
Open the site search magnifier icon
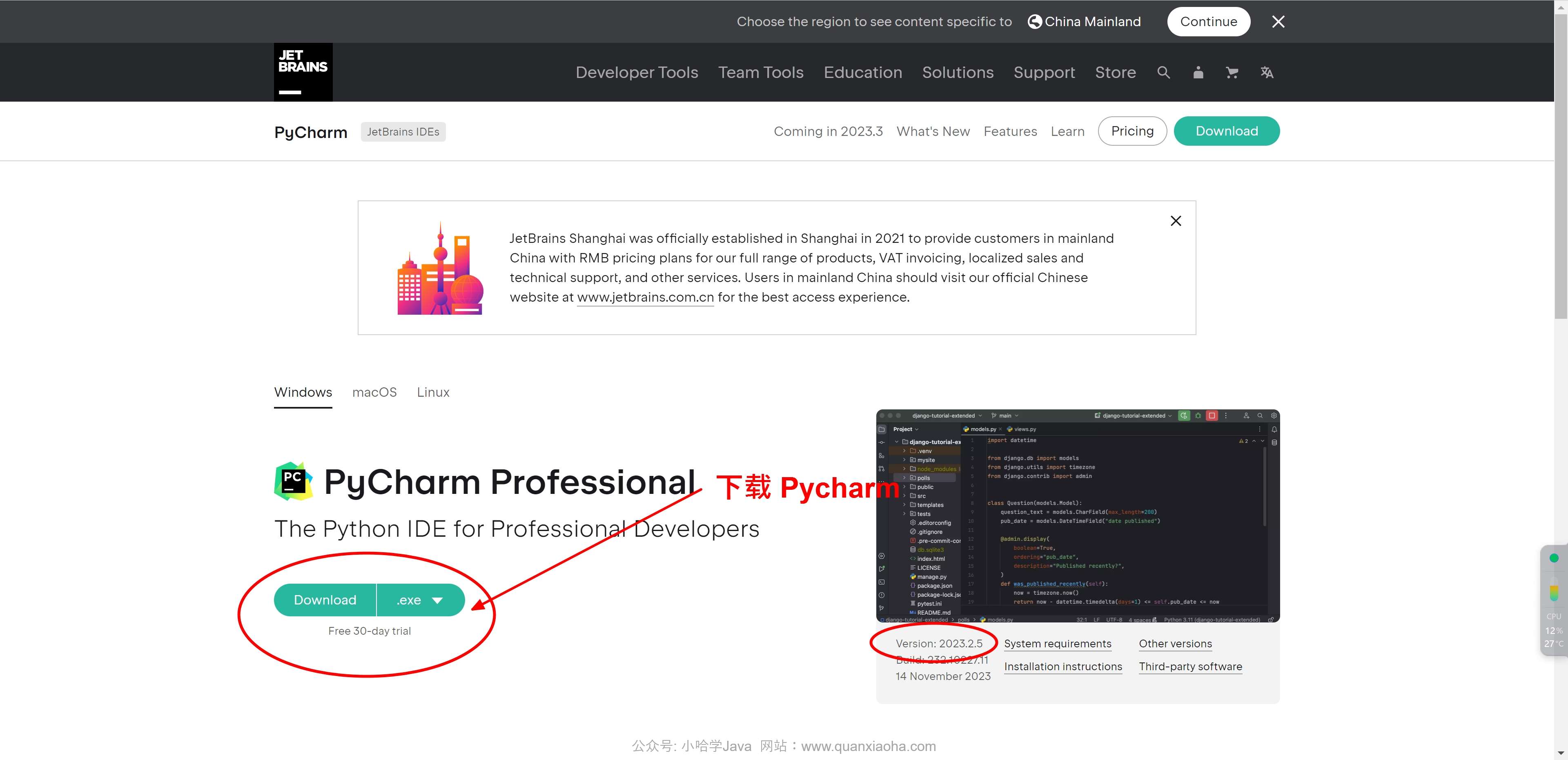[1163, 72]
